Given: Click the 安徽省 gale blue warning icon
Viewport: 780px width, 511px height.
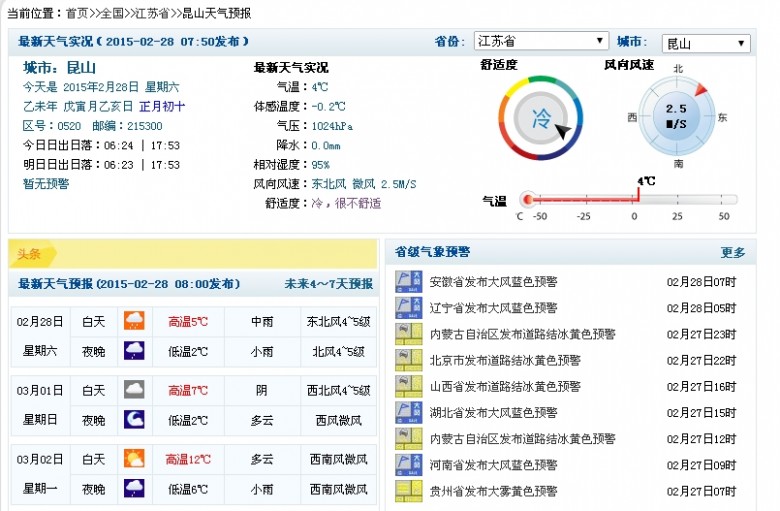Looking at the screenshot, I should (409, 282).
